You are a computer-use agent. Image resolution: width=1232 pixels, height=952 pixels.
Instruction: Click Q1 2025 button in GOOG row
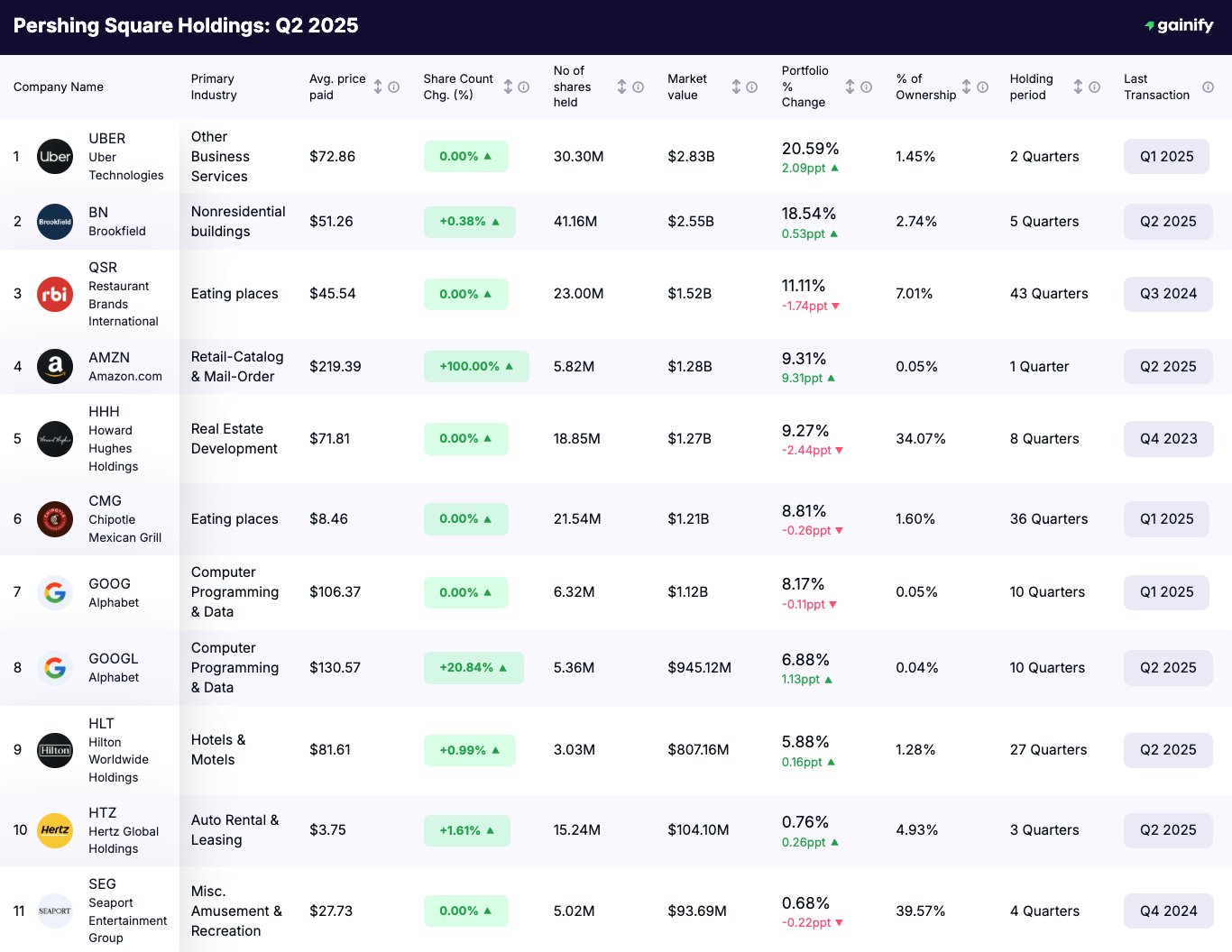(1166, 592)
